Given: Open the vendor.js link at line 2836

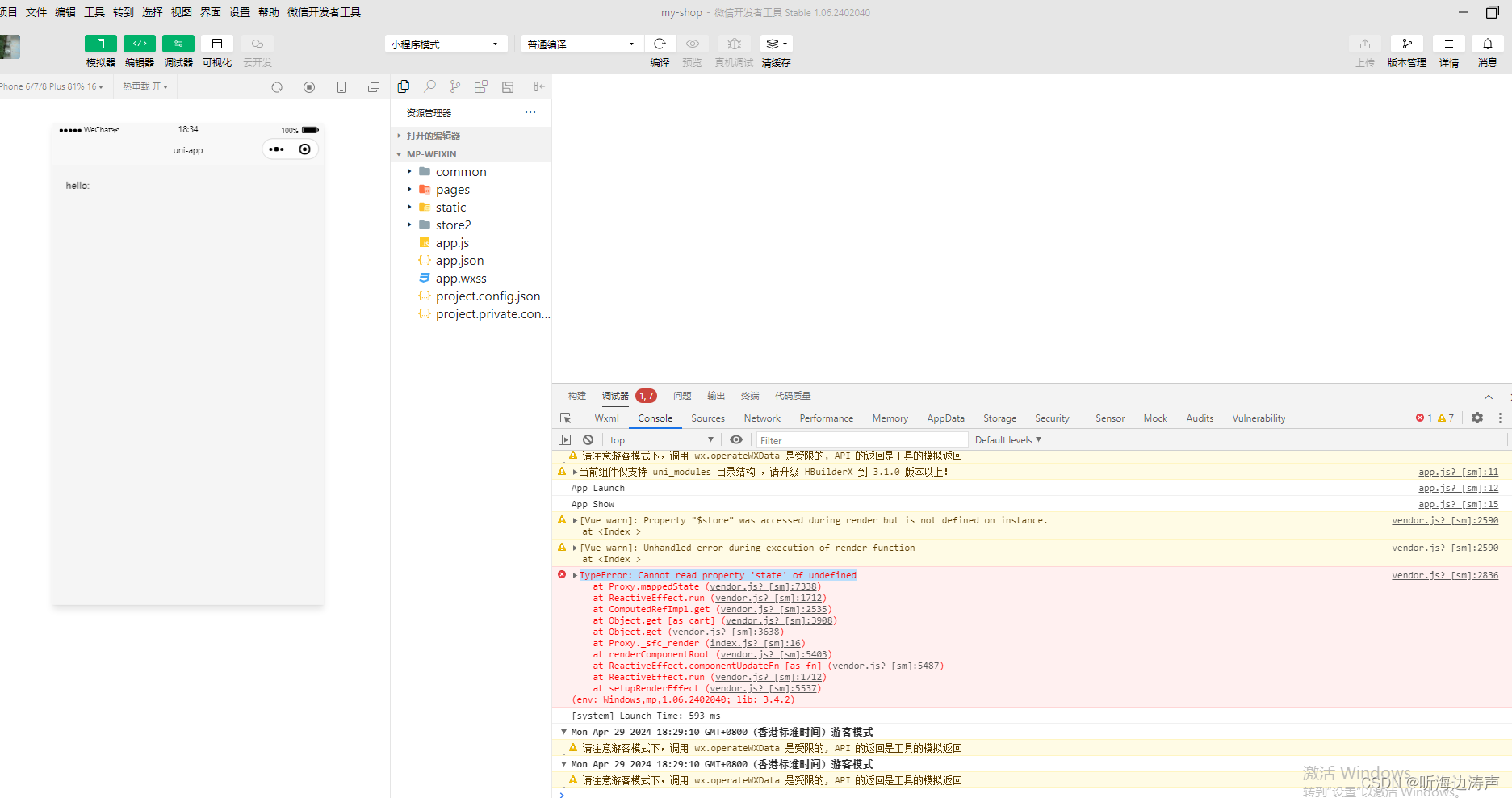Looking at the screenshot, I should click(1445, 576).
